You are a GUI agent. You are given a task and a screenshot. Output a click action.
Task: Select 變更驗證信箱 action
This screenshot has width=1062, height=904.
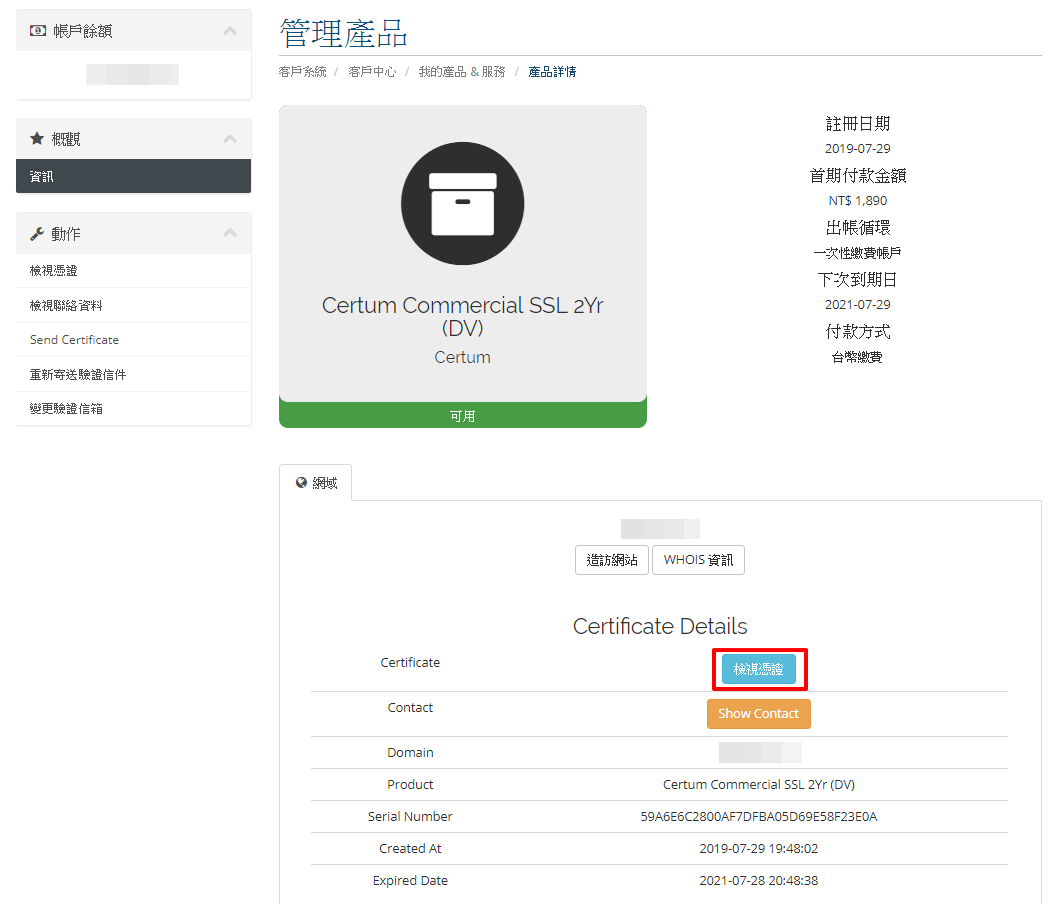133,408
